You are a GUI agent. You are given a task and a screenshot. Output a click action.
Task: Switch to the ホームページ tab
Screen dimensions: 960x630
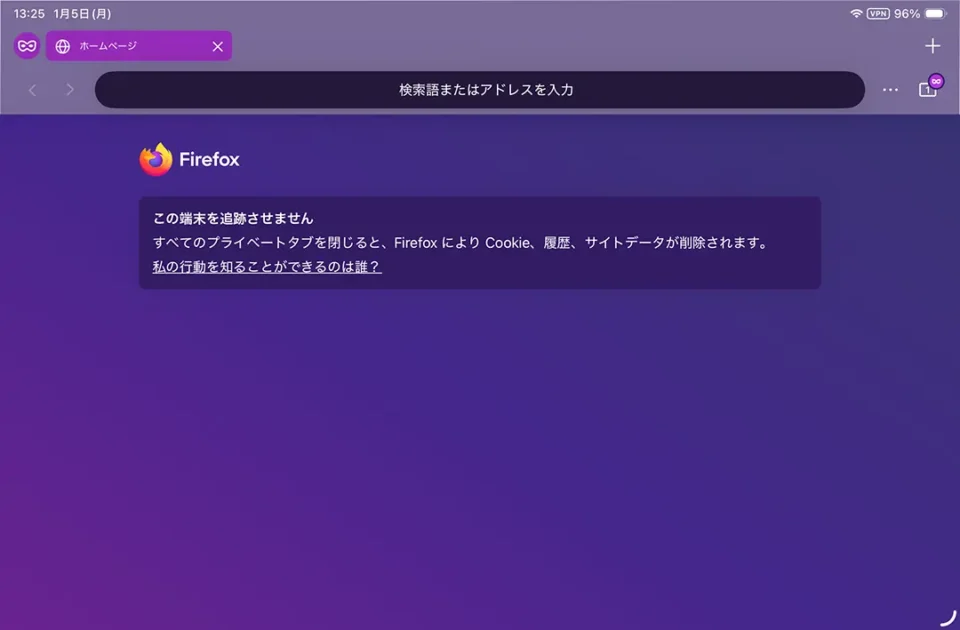click(120, 46)
